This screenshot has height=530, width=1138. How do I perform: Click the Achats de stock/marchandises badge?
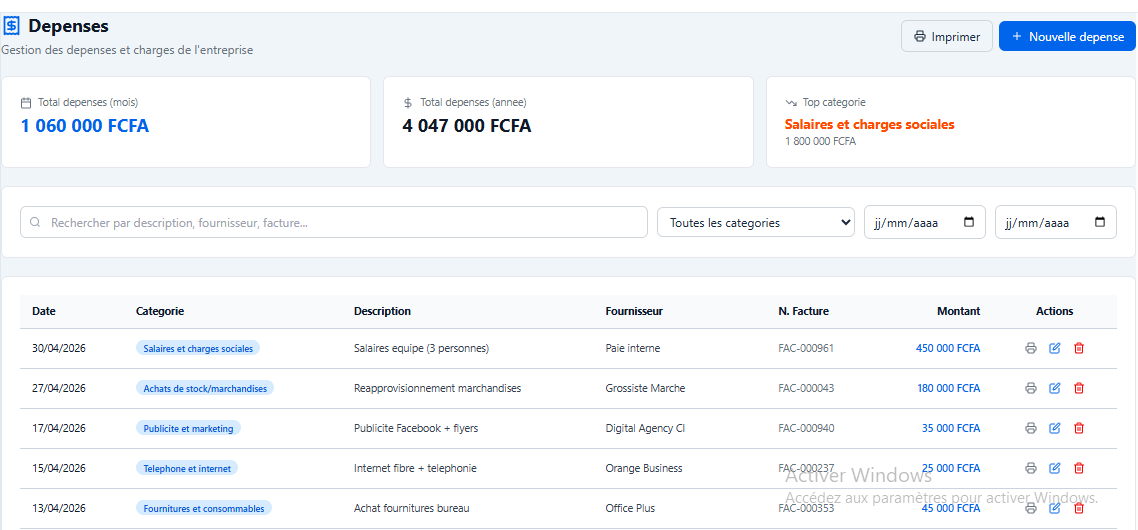(x=205, y=388)
